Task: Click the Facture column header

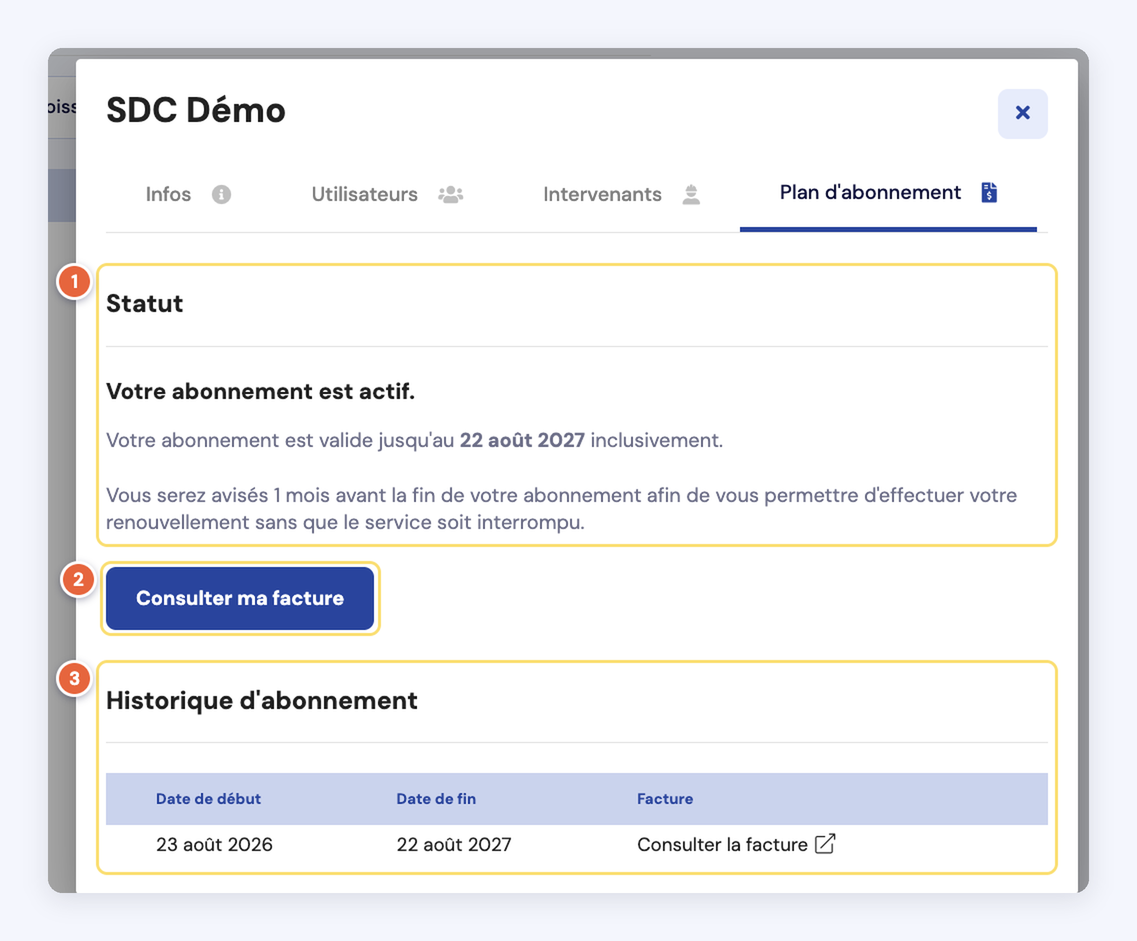Action: pyautogui.click(x=665, y=799)
